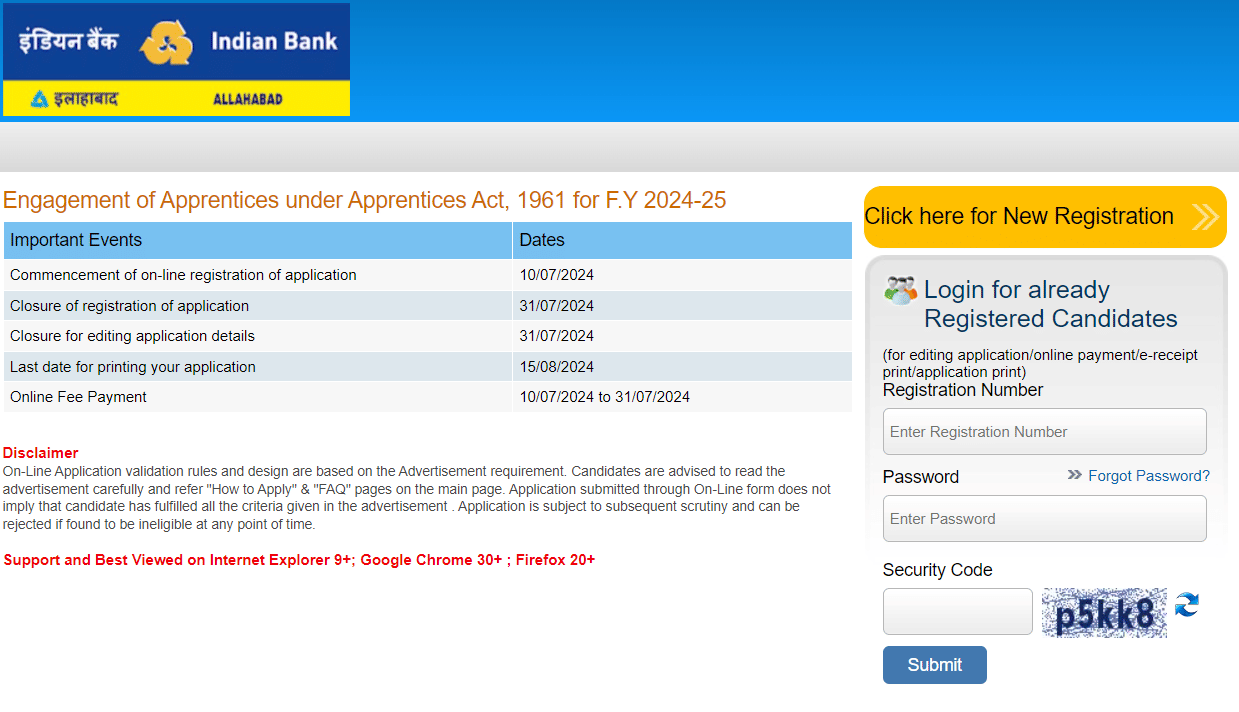Viewport: 1239px width, 712px height.
Task: Click the Allahabad triangle emblem in the logo strip
Action: click(40, 98)
